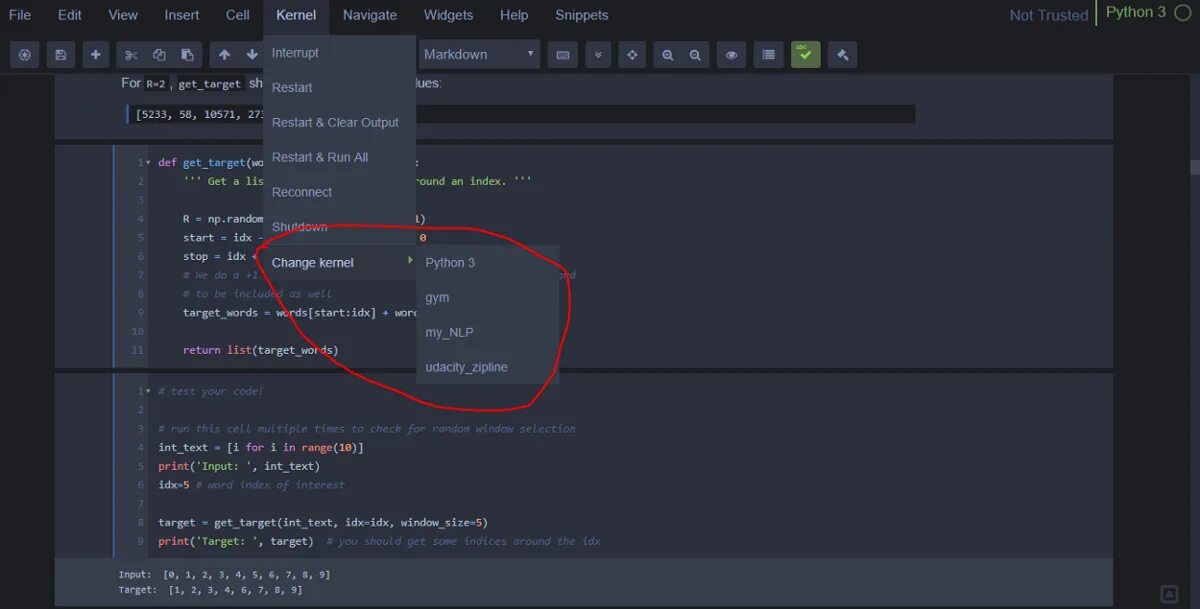Open the cell type Markdown dropdown
The image size is (1200, 609).
479,54
